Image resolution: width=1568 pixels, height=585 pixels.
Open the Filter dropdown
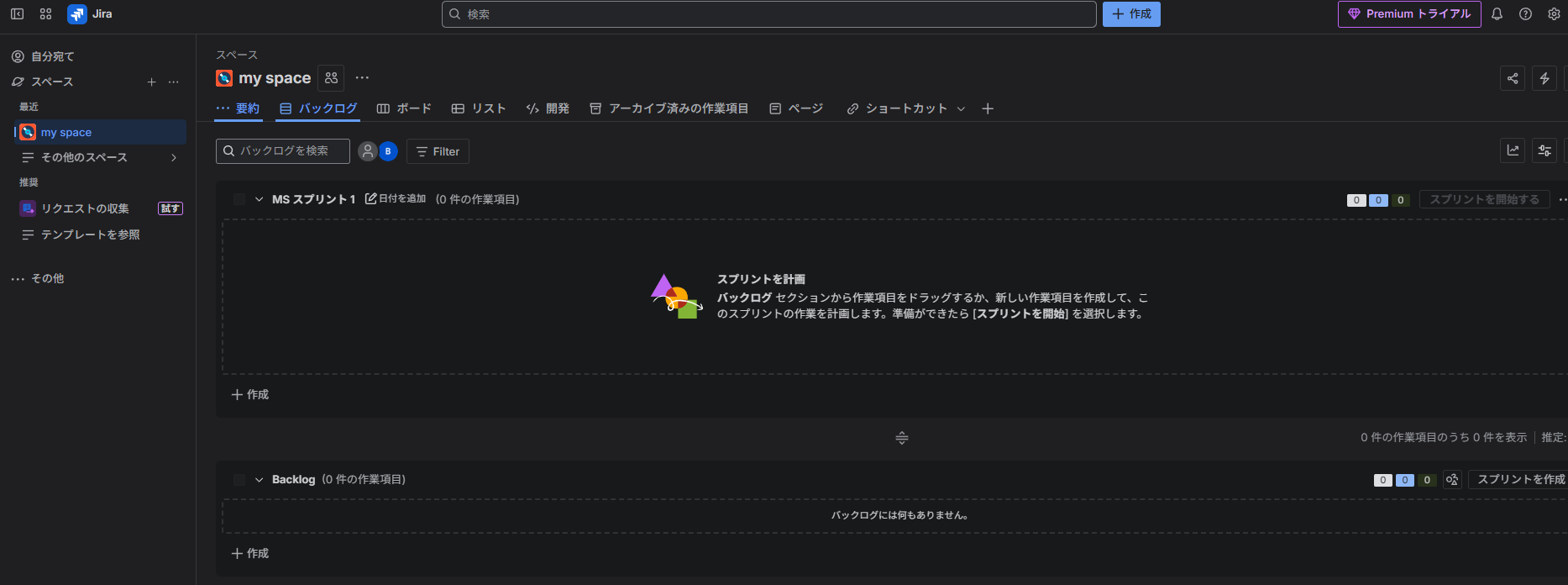click(x=438, y=151)
